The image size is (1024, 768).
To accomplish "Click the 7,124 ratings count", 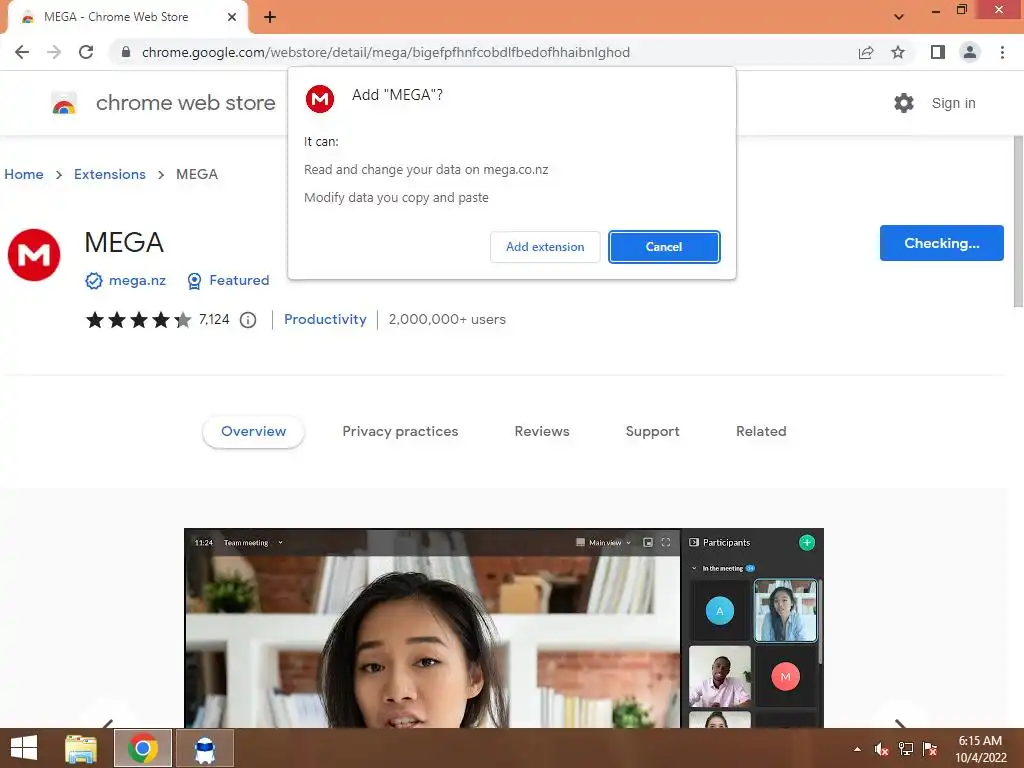I will (x=214, y=319).
